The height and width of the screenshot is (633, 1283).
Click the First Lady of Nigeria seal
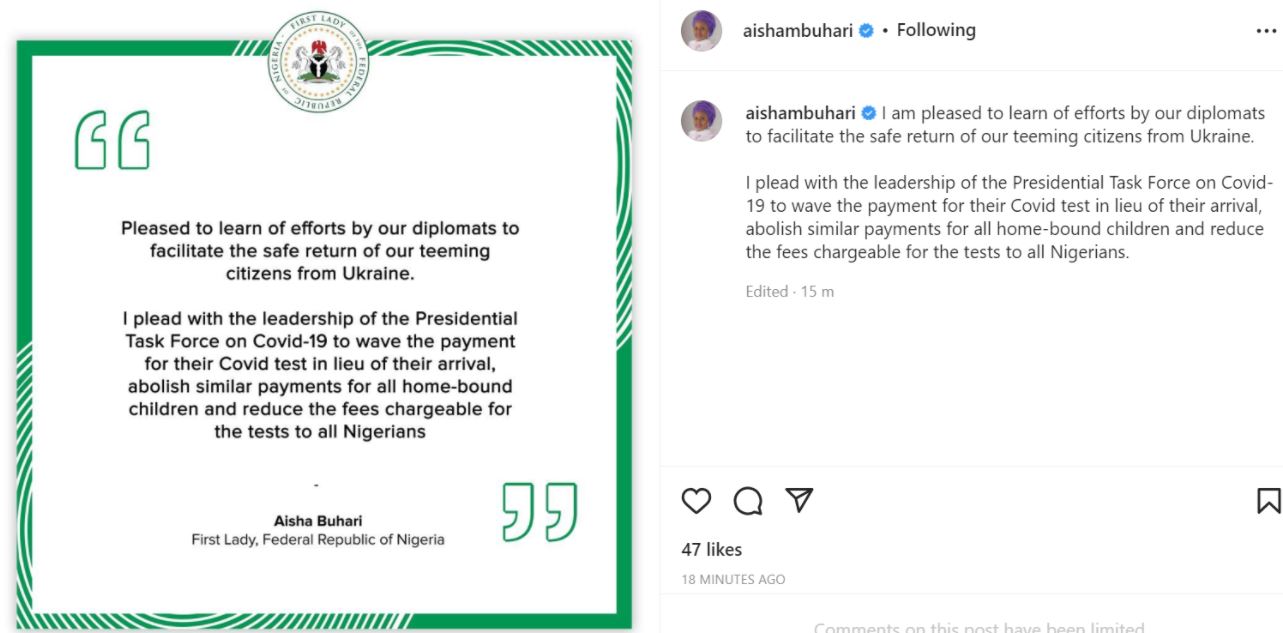click(319, 62)
